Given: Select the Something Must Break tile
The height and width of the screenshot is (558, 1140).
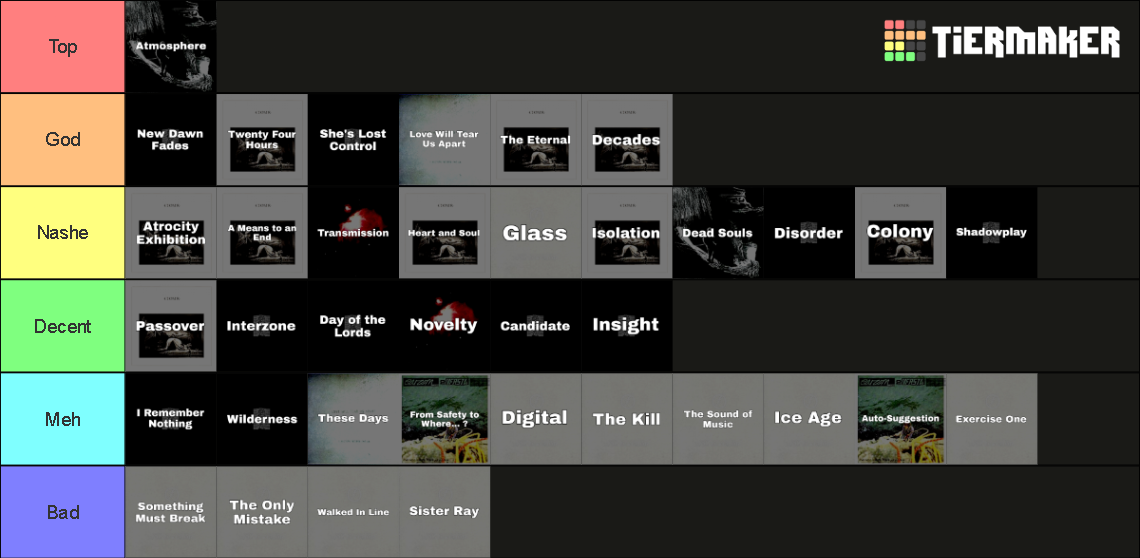Looking at the screenshot, I should point(171,512).
